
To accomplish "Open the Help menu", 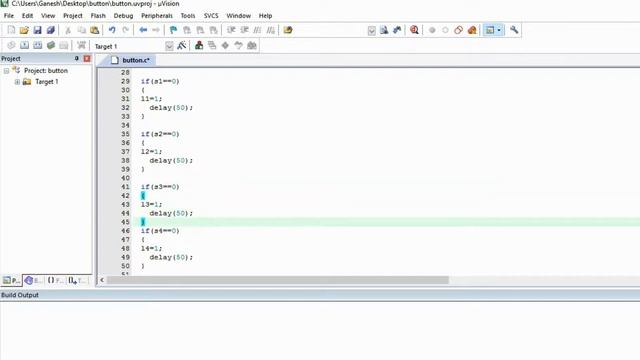I will pos(265,16).
